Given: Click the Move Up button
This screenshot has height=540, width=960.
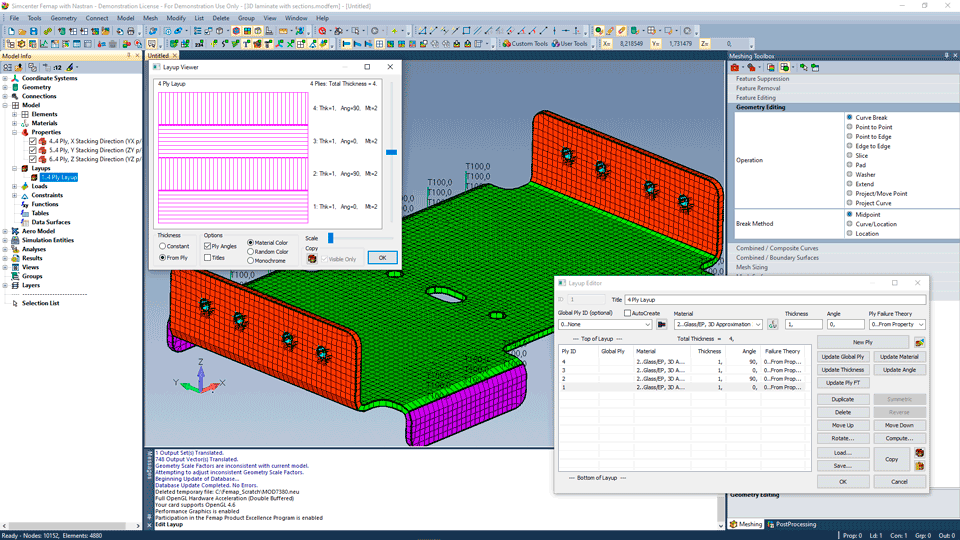Looking at the screenshot, I should coord(843,426).
